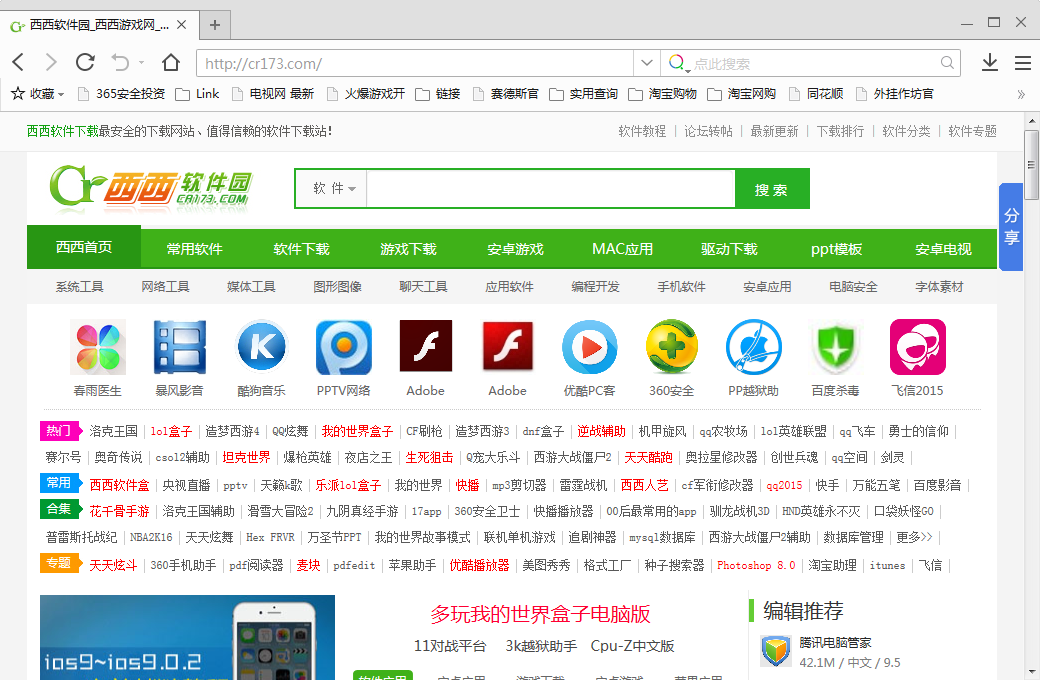Select the 安卓电视 nav tab
This screenshot has height=680, width=1040.
coord(943,249)
